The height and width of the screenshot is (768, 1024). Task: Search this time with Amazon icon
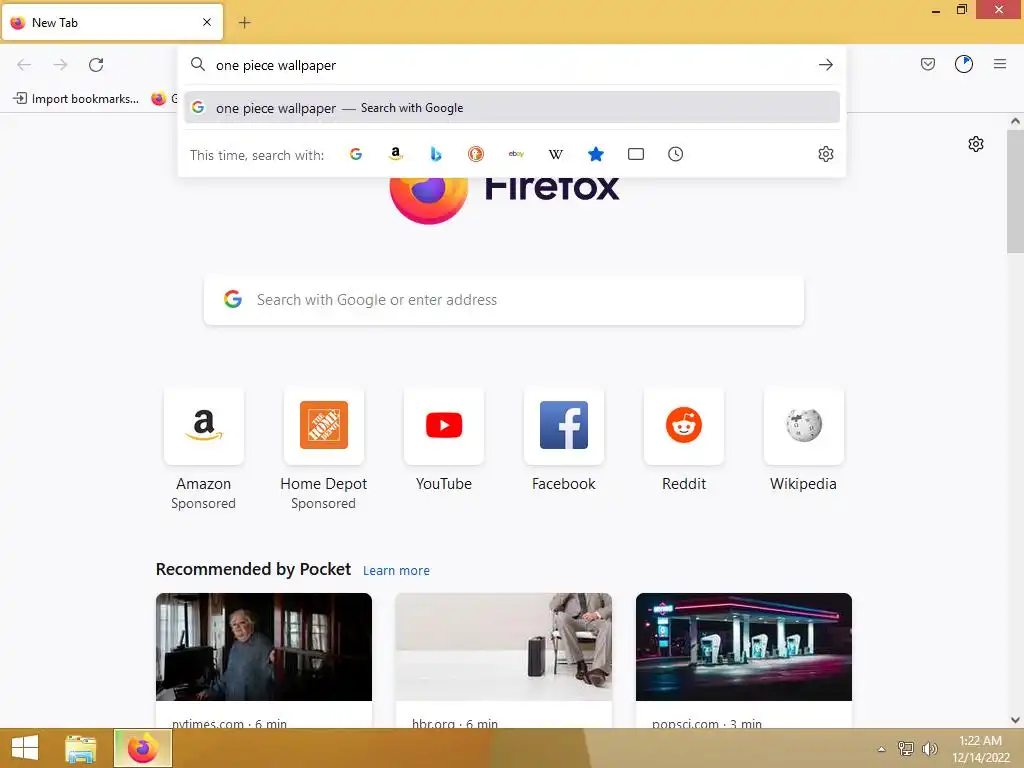(396, 154)
